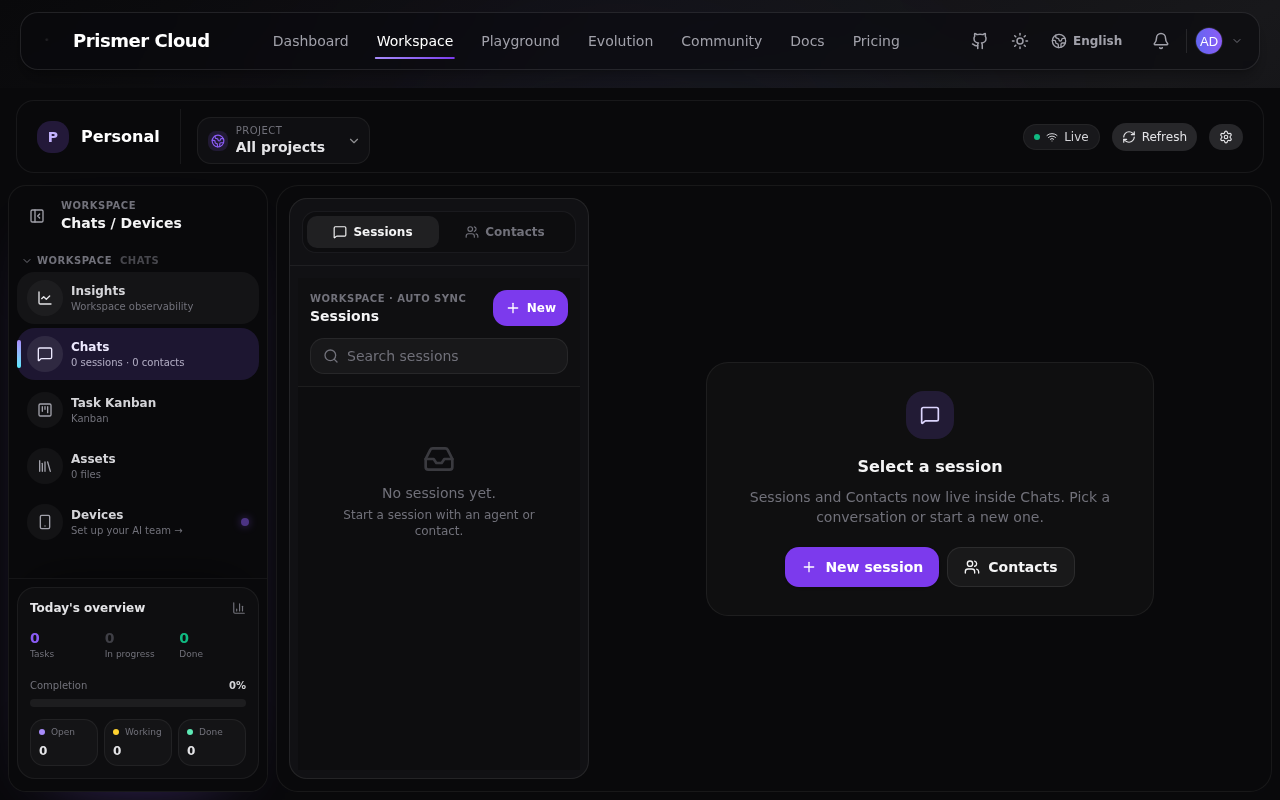Click the In progress count

point(109,638)
